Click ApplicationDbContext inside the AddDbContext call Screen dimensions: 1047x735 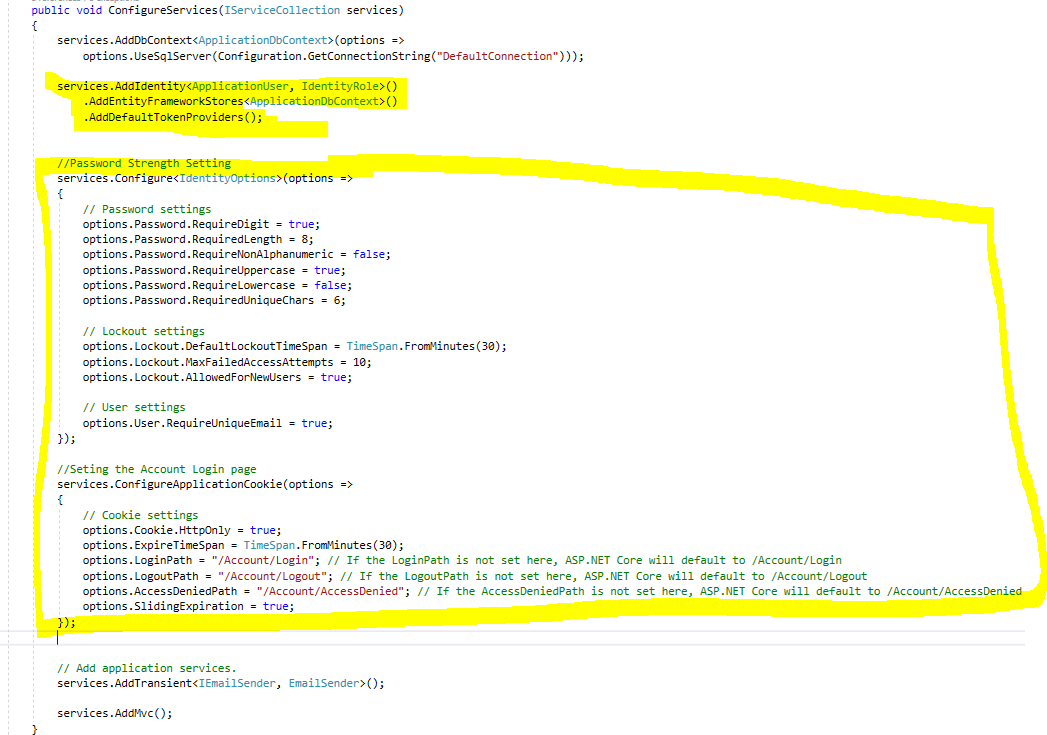262,40
